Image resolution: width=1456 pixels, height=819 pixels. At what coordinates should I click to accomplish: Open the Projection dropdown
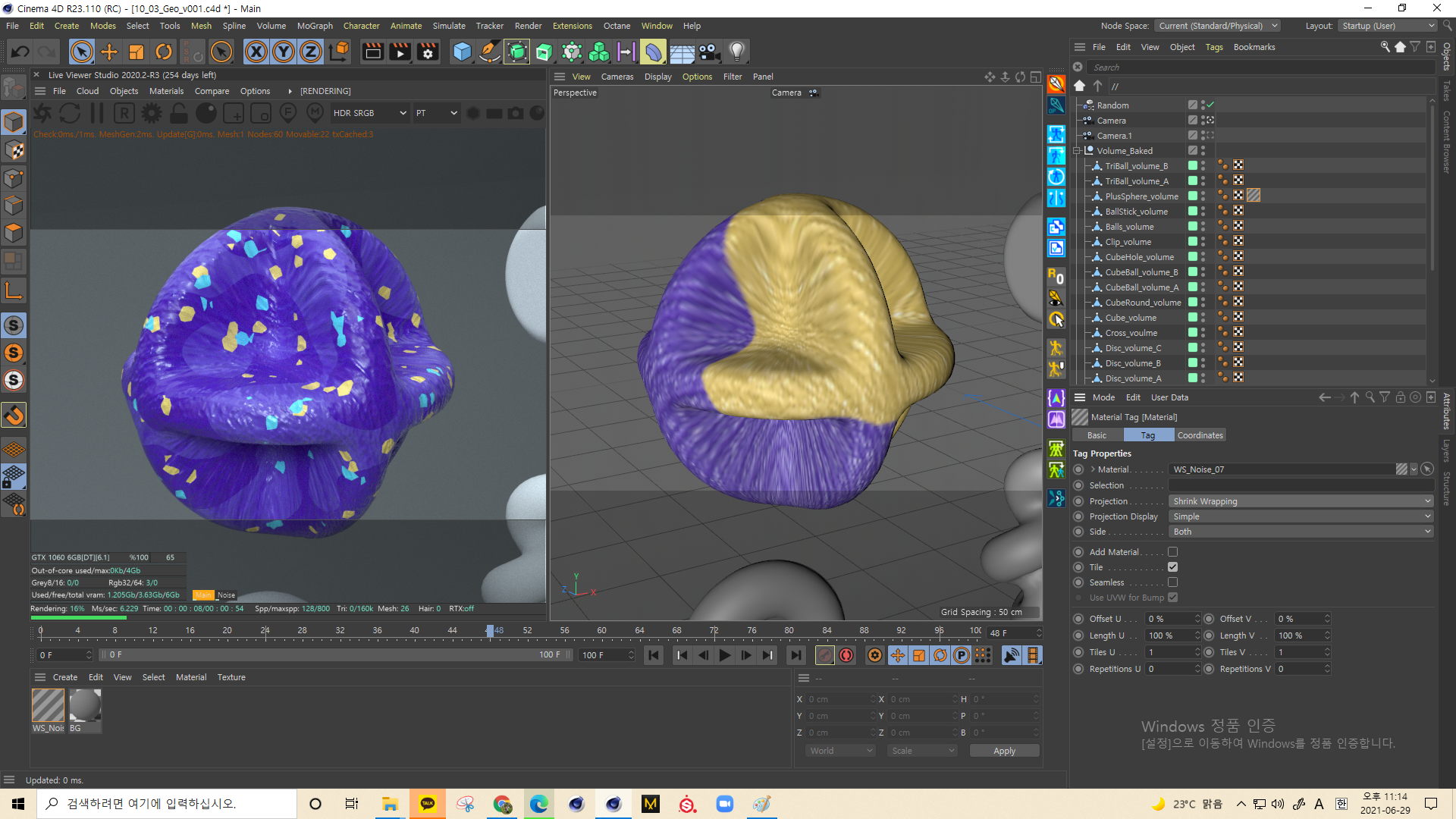pyautogui.click(x=1301, y=501)
